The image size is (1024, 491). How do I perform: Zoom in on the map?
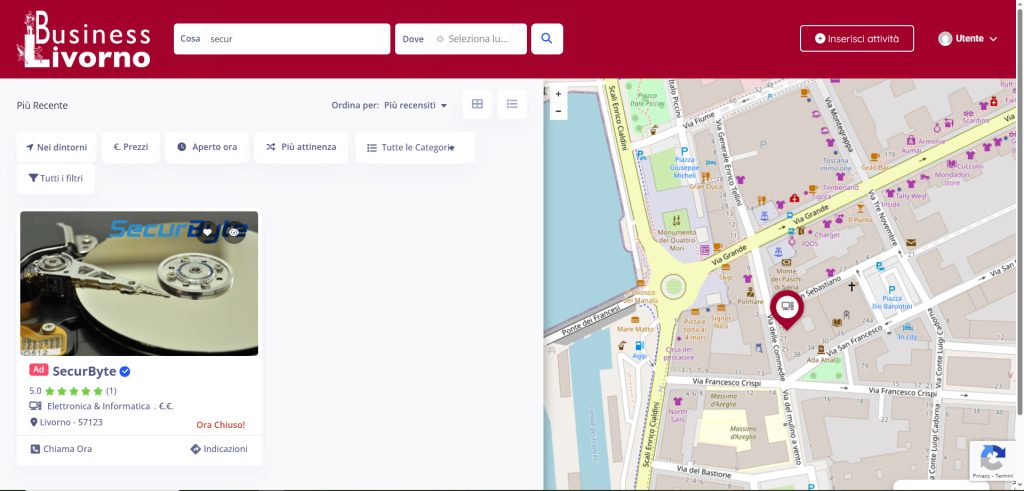(x=558, y=94)
